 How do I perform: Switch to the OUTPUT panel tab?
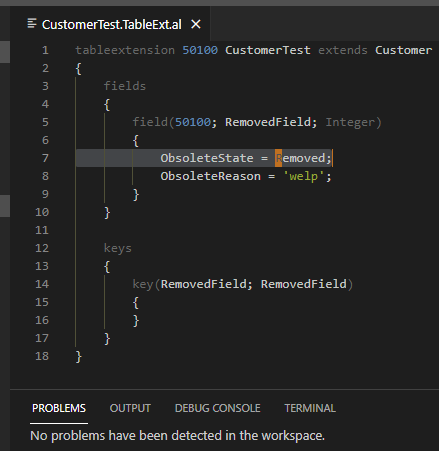point(130,408)
